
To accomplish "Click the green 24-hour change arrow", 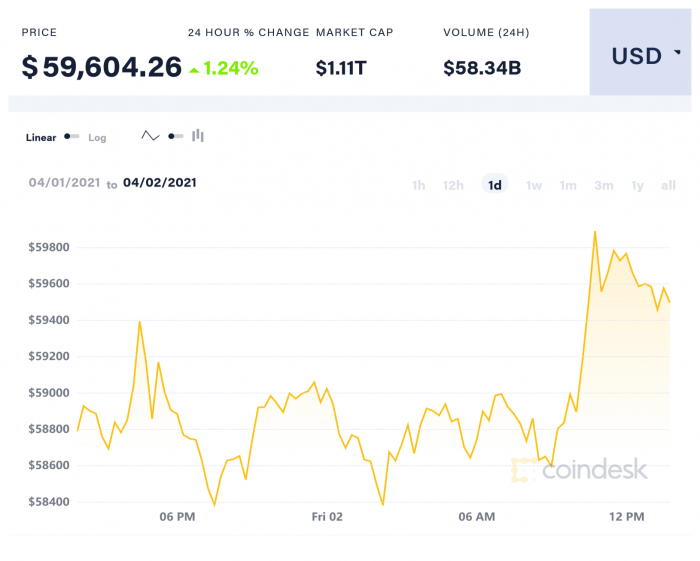I will [193, 69].
